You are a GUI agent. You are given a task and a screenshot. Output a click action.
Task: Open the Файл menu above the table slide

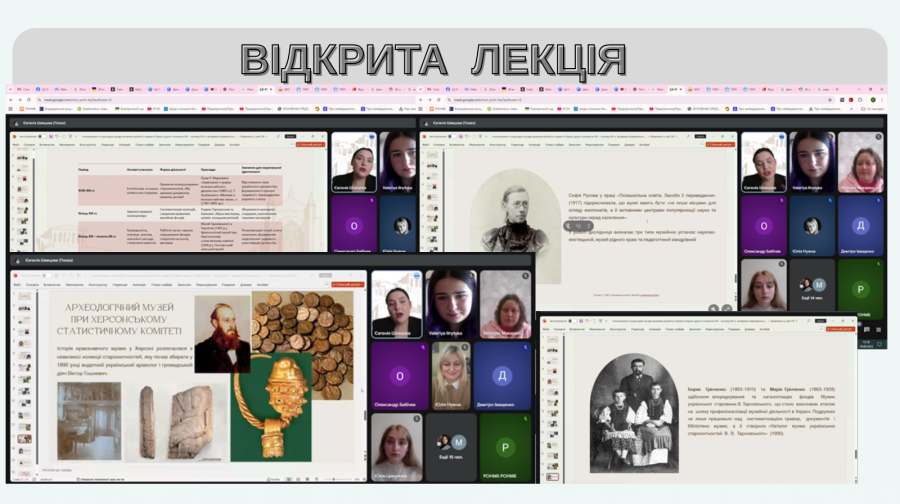[x=17, y=145]
